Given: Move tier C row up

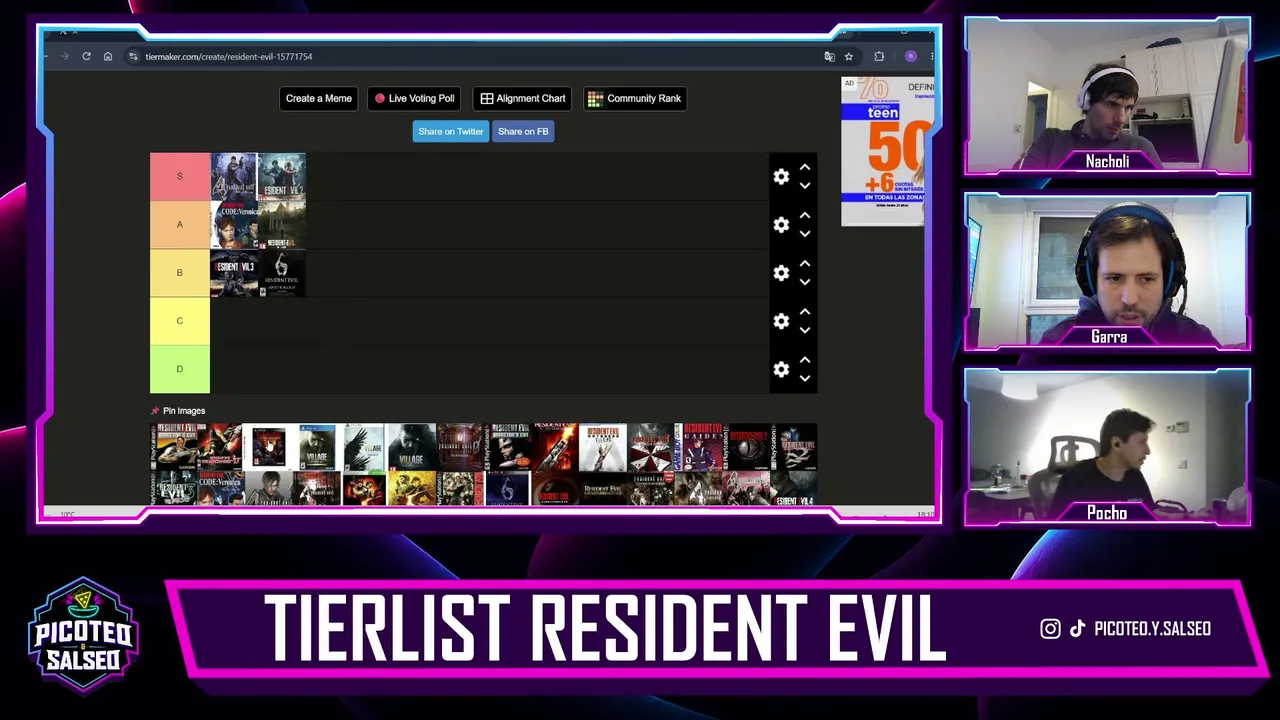Looking at the screenshot, I should tap(804, 312).
